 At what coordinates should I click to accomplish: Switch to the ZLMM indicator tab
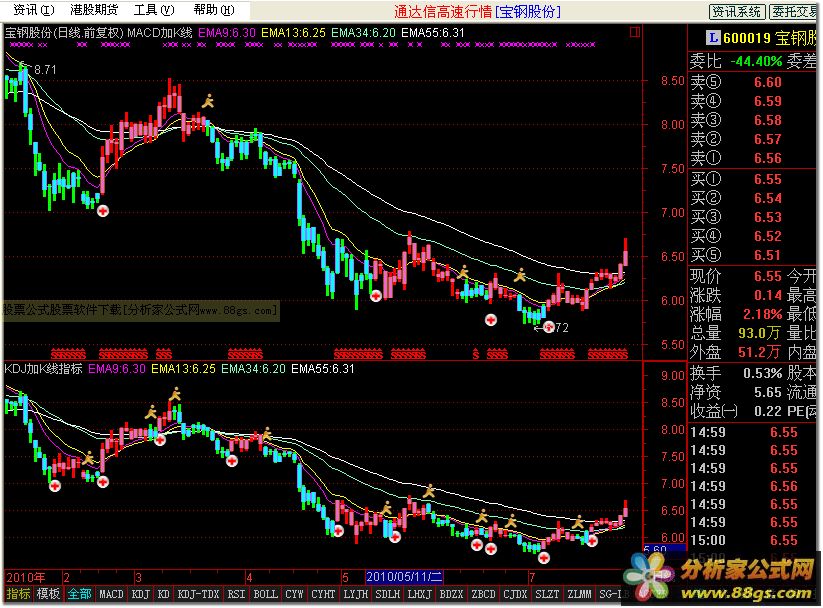pos(579,594)
